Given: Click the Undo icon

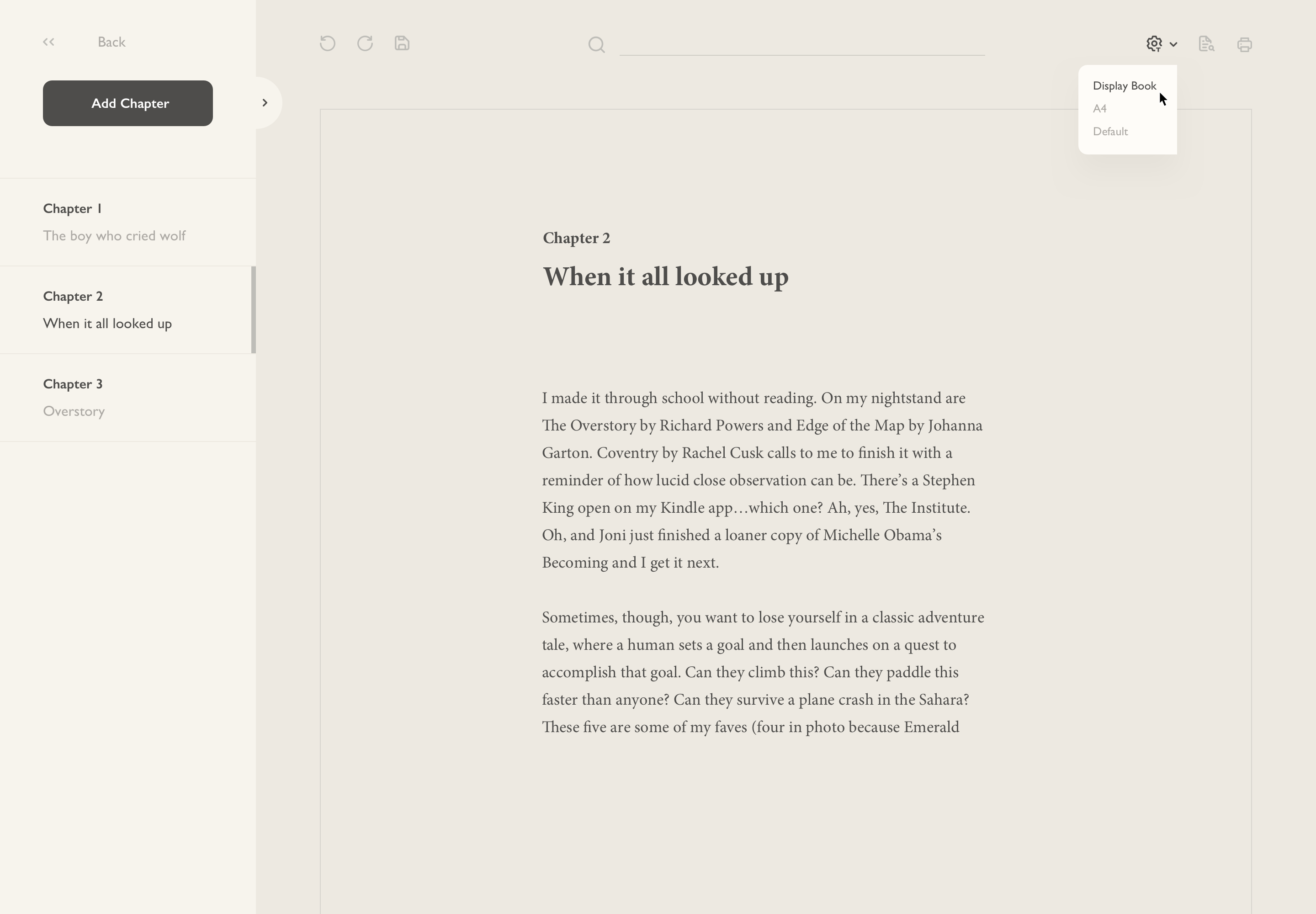Looking at the screenshot, I should coord(327,43).
